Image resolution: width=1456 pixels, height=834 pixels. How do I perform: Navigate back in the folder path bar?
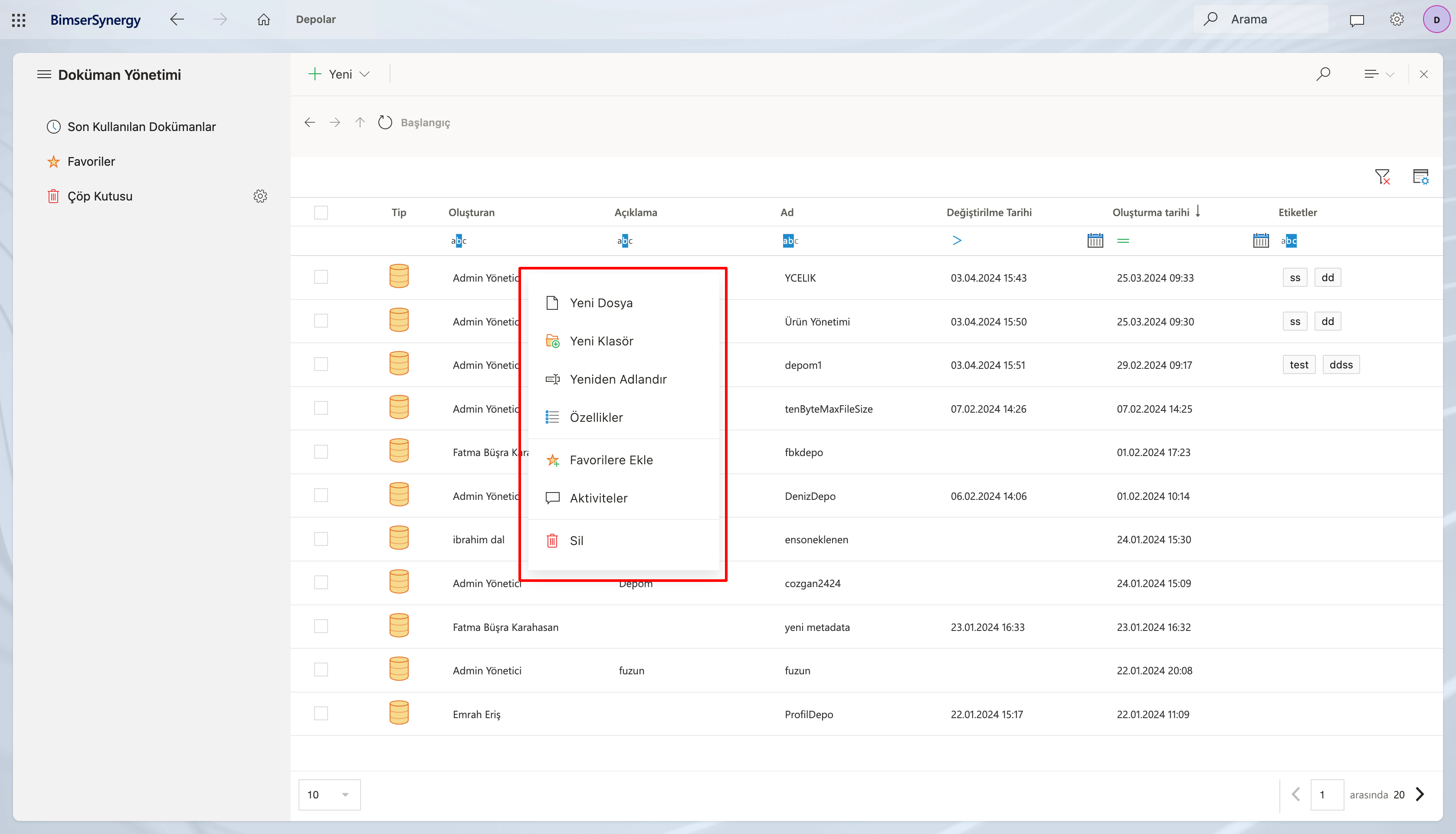click(310, 122)
